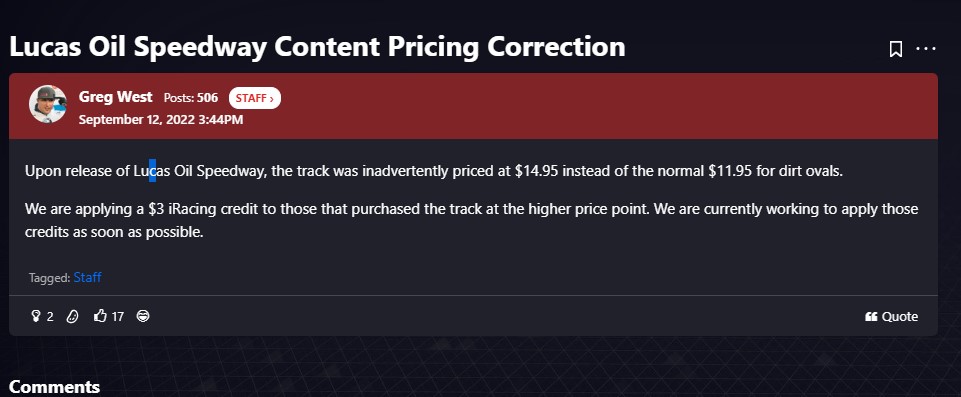Show who gave 17 thumbs up

click(118, 317)
